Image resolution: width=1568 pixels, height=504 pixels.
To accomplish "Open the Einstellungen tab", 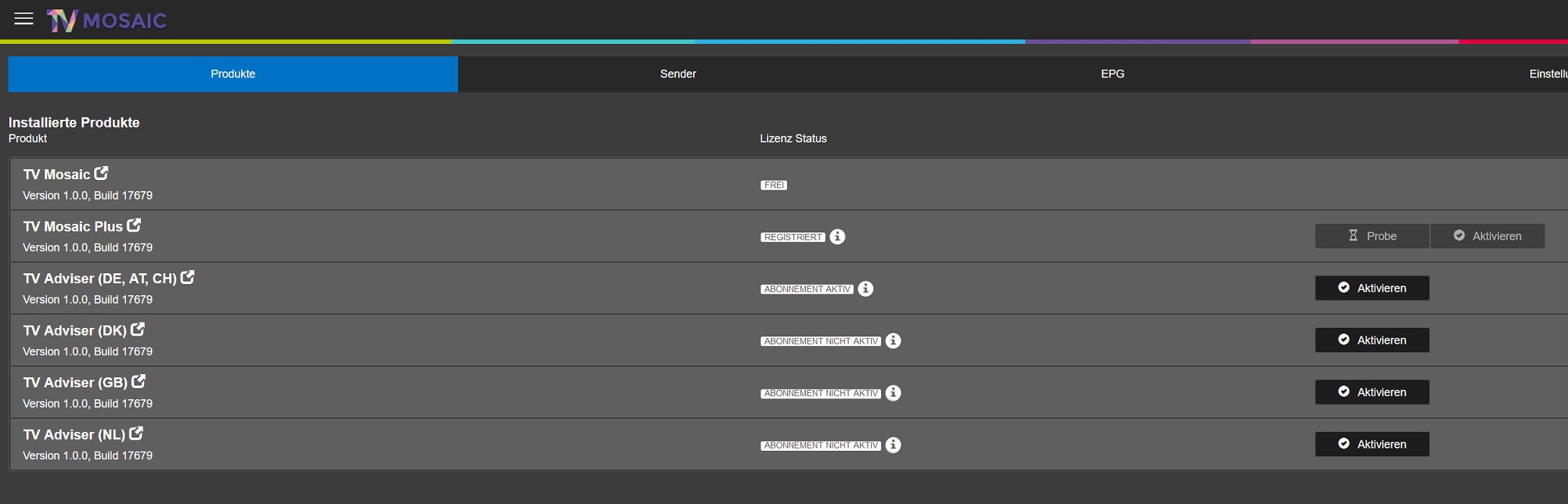I will (x=1548, y=74).
